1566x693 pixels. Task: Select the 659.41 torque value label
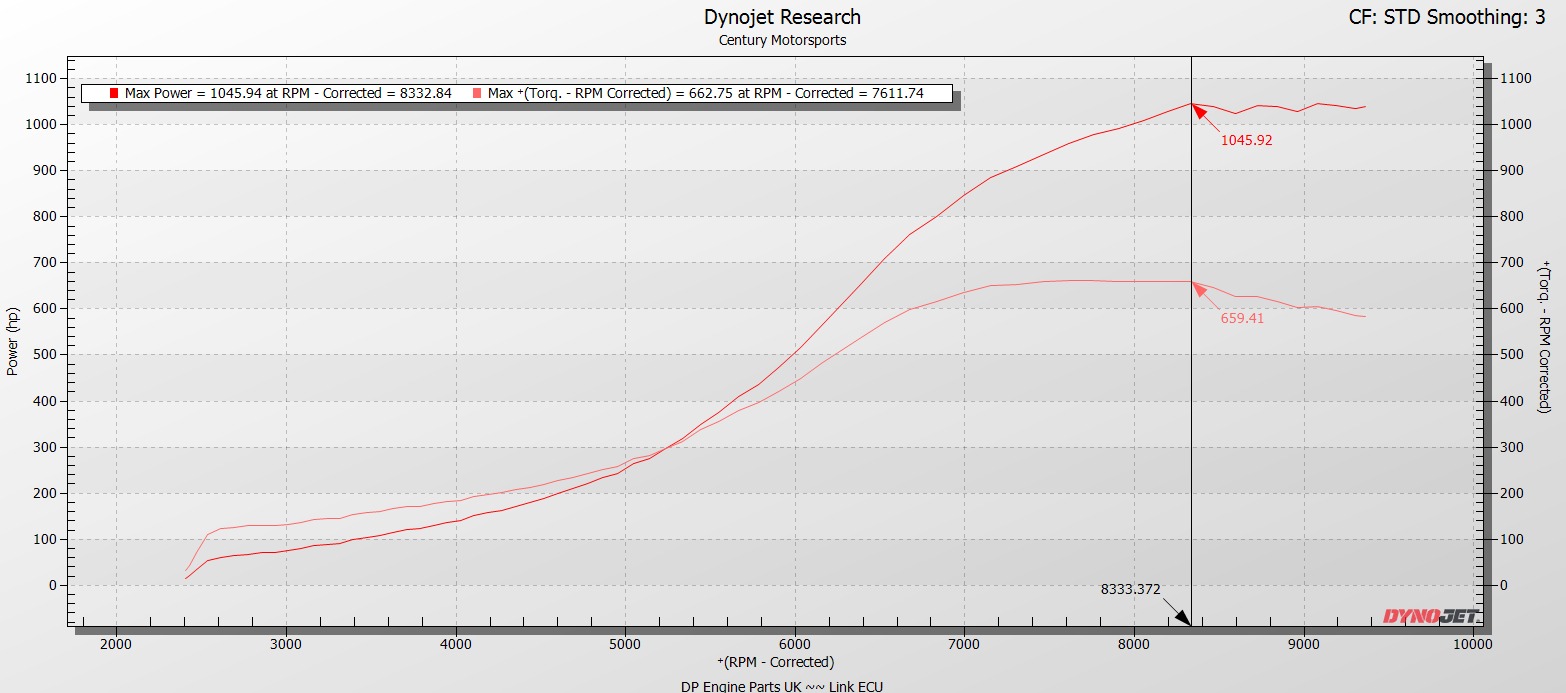(x=1246, y=319)
